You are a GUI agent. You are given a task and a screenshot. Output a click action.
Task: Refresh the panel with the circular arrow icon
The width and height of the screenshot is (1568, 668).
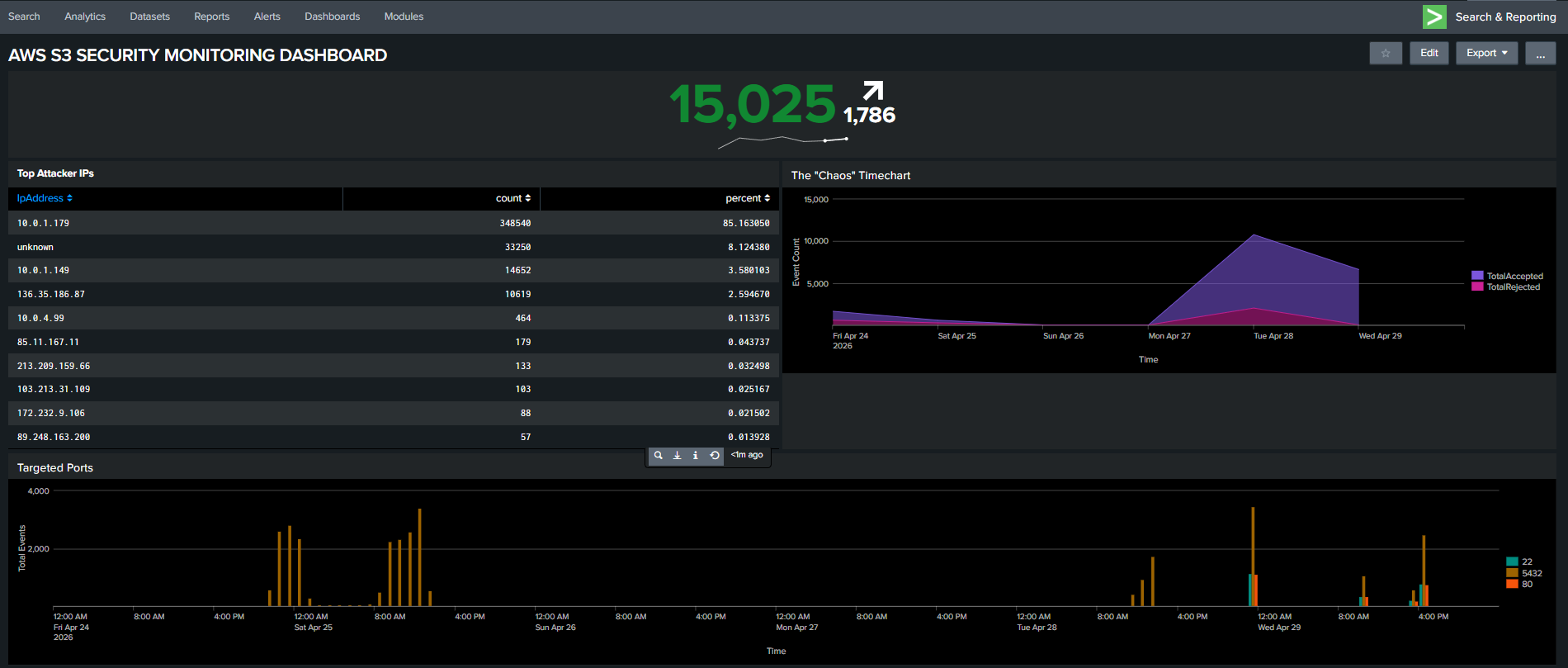coord(715,455)
